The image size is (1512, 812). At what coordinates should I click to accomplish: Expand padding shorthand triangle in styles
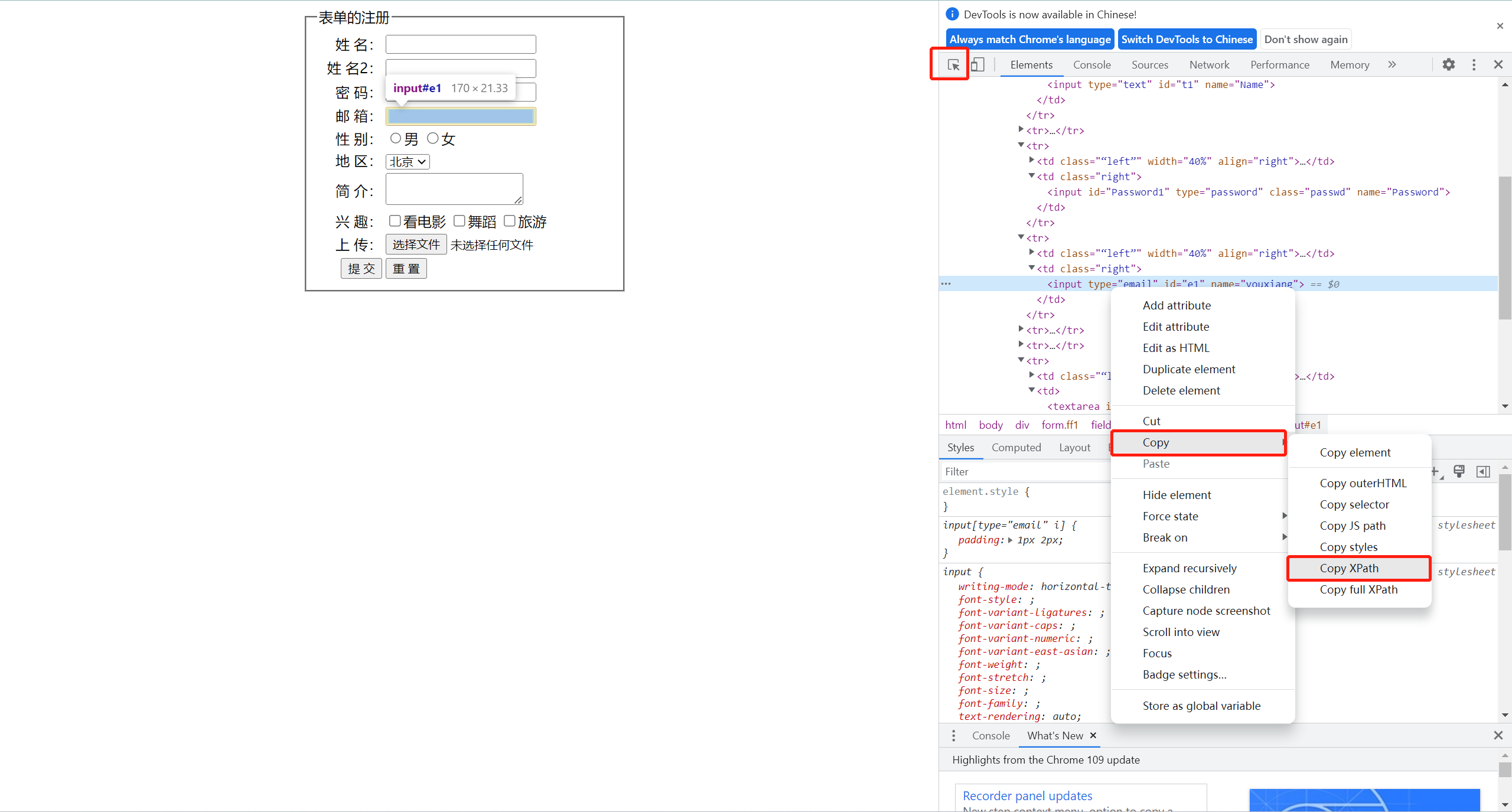pos(1011,540)
